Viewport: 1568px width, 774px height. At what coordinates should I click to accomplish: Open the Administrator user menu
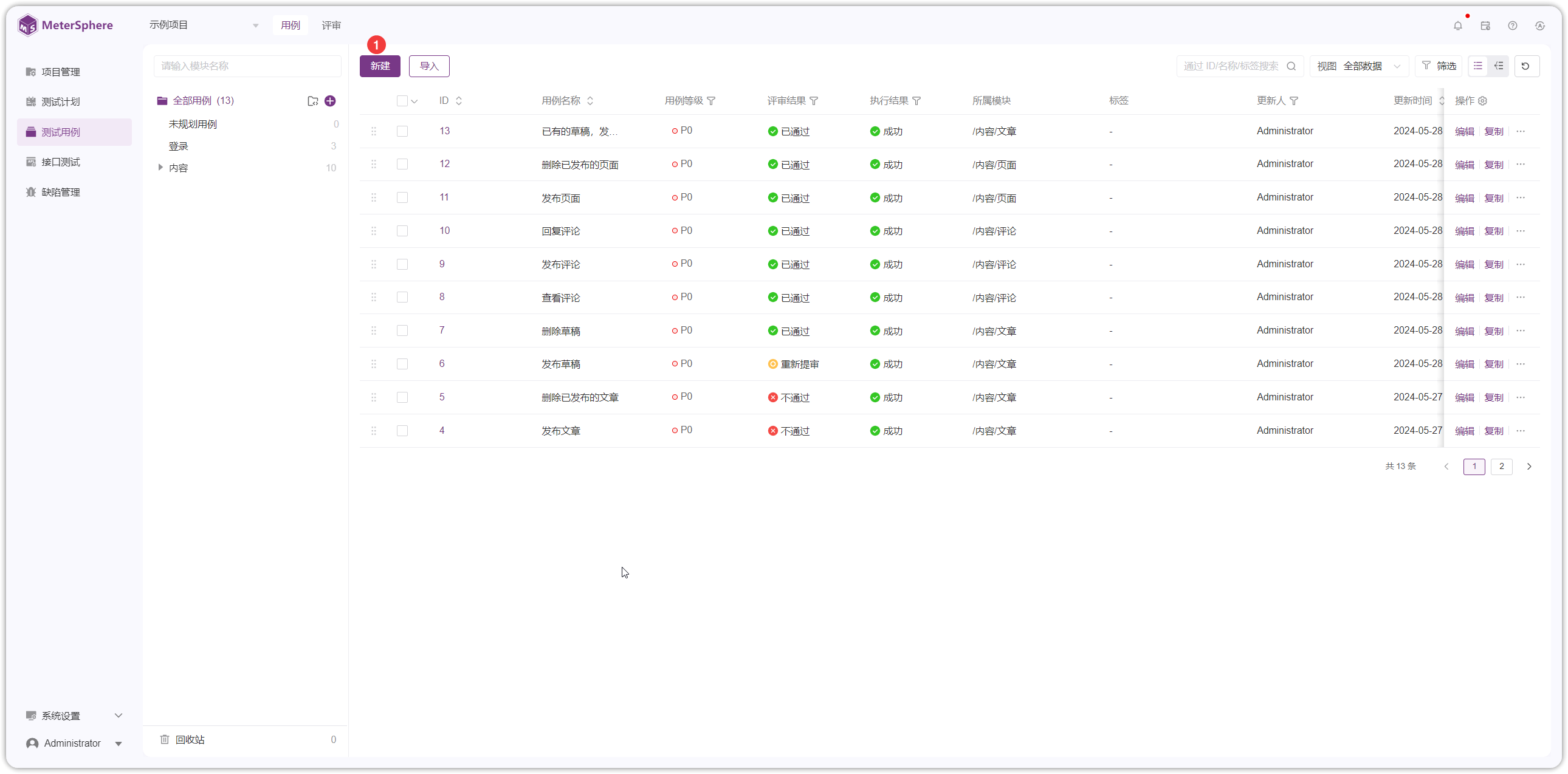(74, 744)
